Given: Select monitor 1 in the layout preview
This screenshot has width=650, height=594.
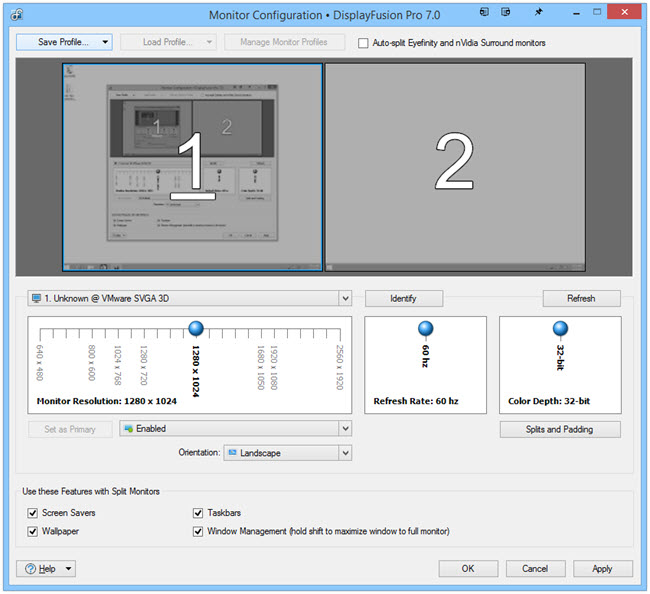Looking at the screenshot, I should [x=192, y=167].
